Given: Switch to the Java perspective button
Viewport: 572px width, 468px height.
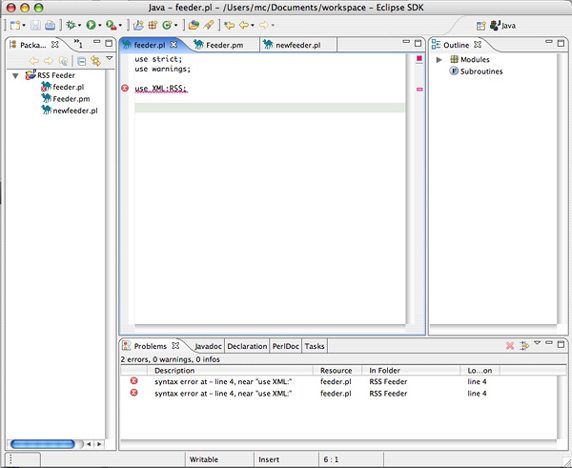Looking at the screenshot, I should (x=503, y=26).
